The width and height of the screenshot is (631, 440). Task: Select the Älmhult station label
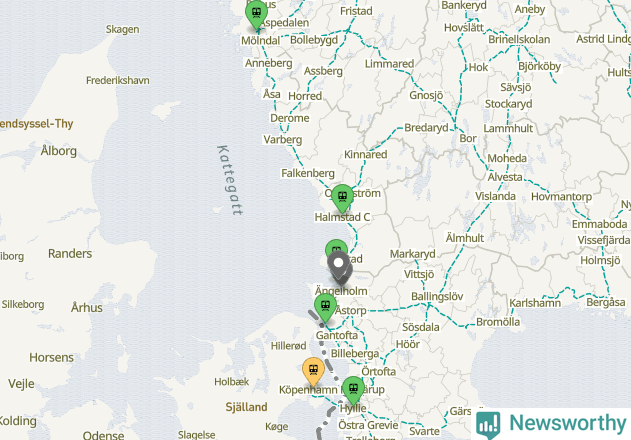pos(465,238)
